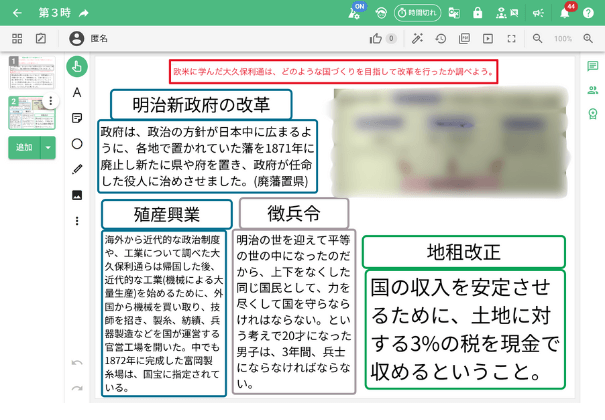
Task: Zoom in with magnifier plus
Action: click(586, 38)
